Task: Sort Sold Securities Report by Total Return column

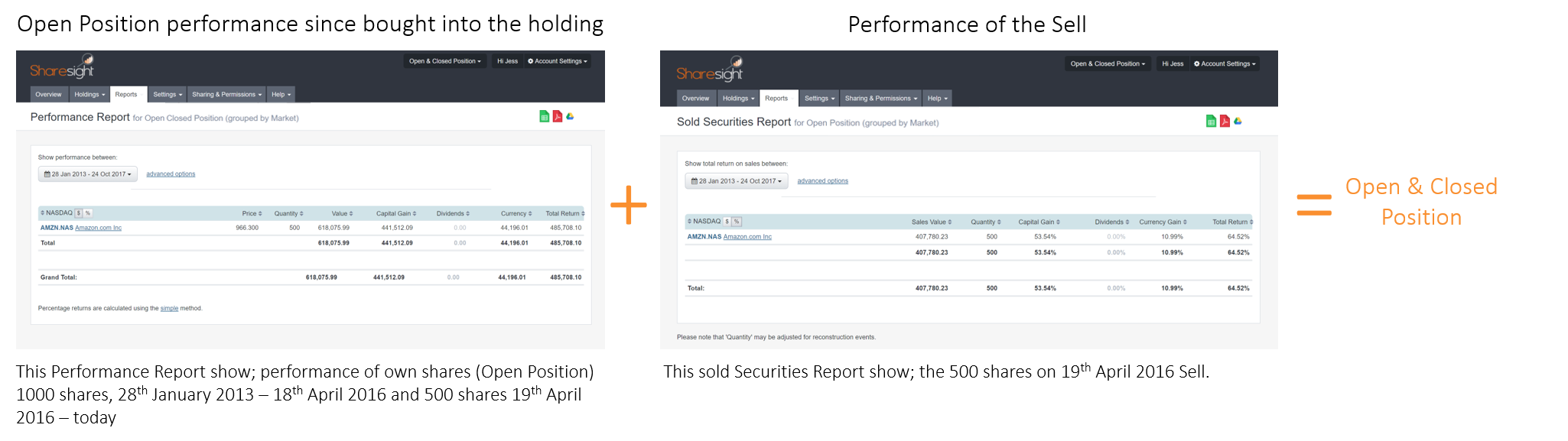Action: [1232, 222]
